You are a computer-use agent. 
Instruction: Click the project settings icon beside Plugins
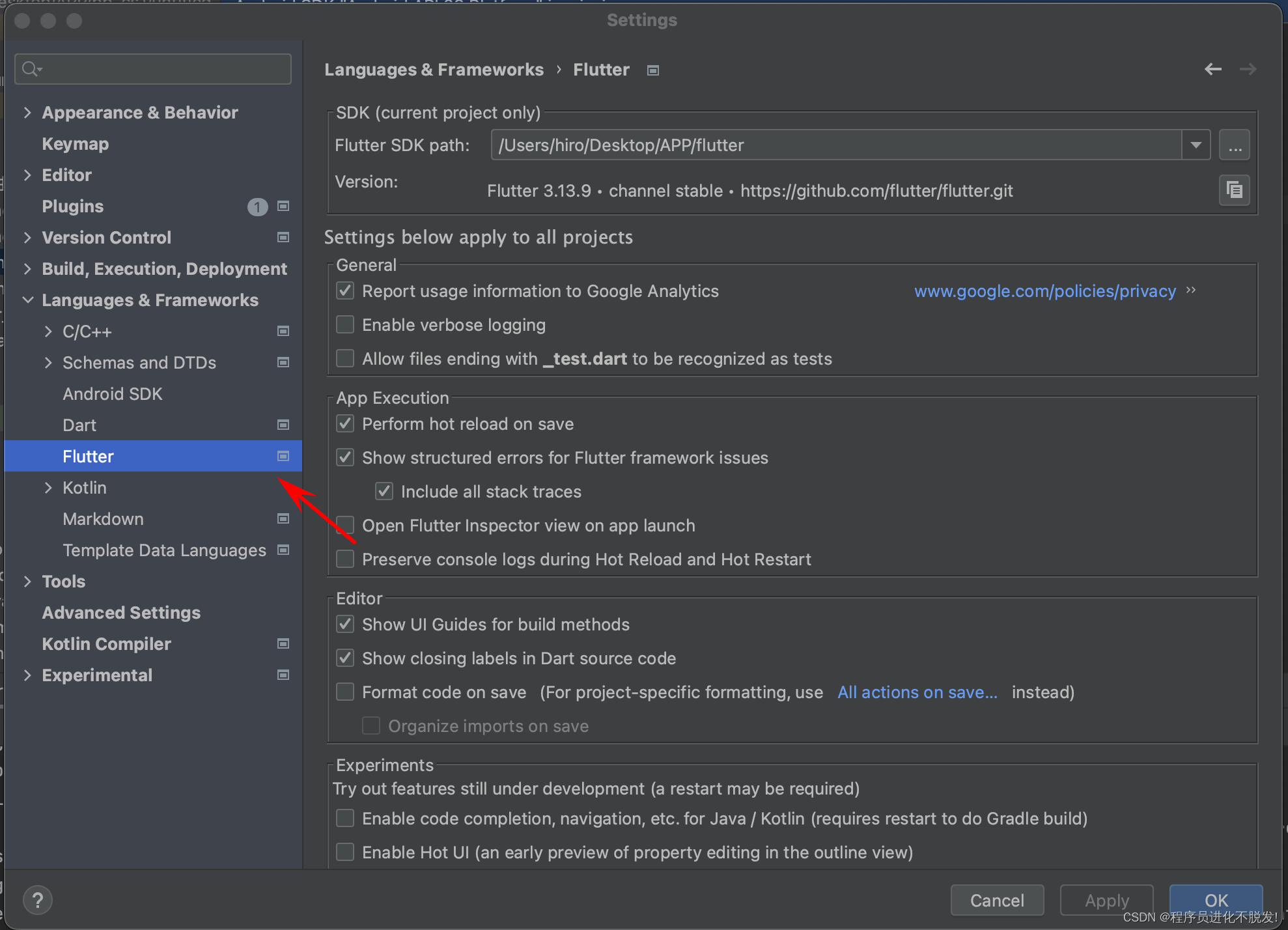[283, 206]
